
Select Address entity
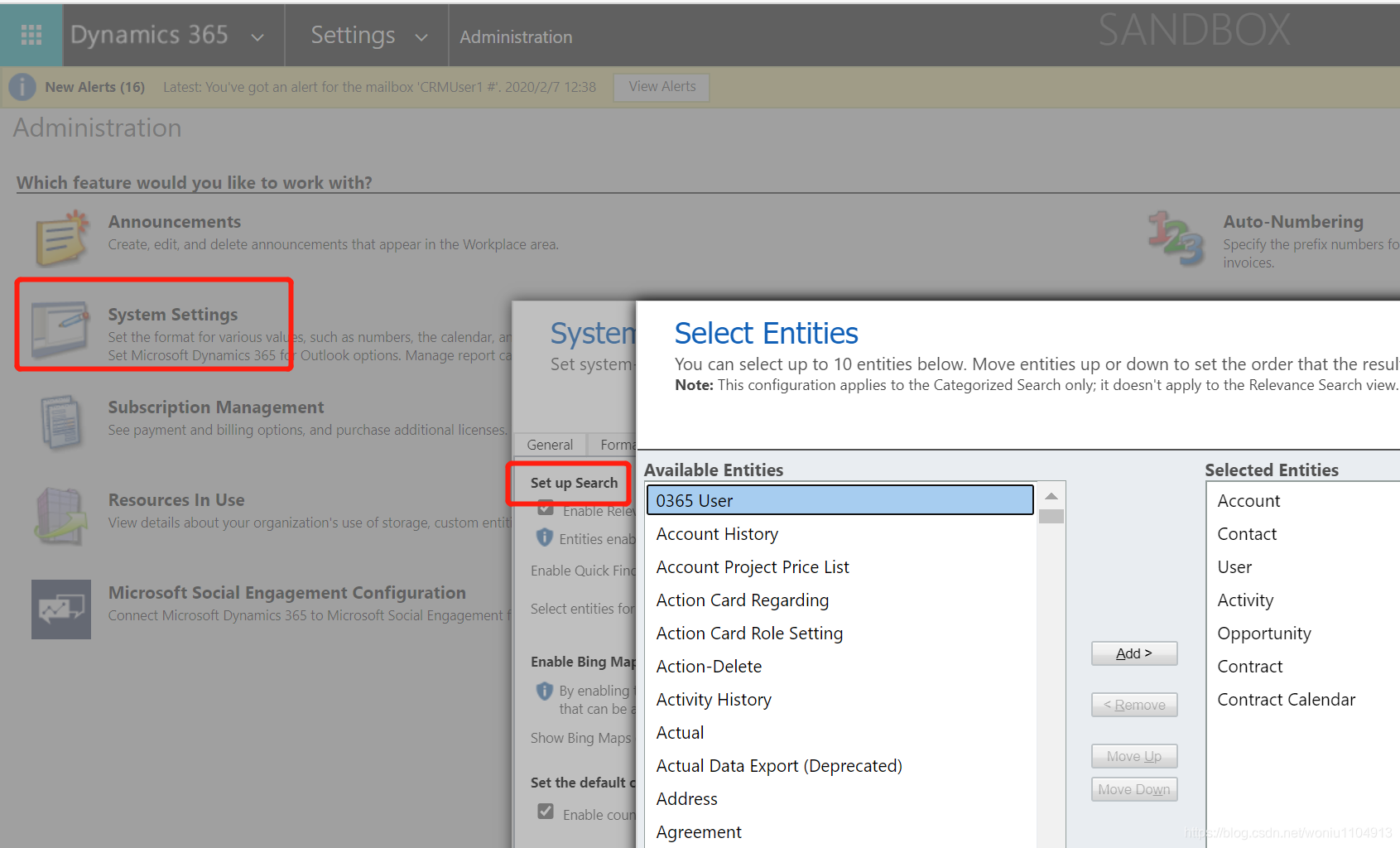coord(840,799)
